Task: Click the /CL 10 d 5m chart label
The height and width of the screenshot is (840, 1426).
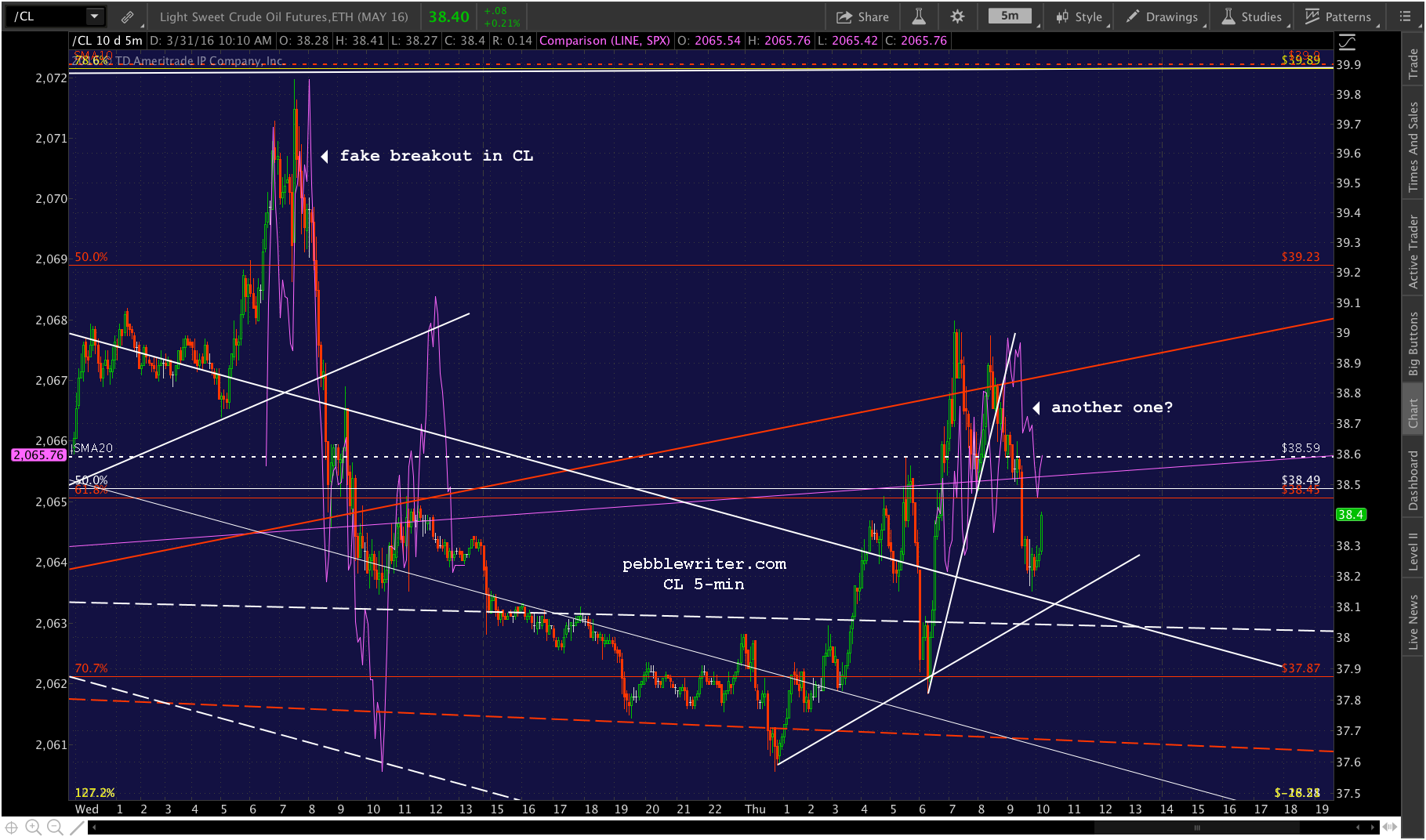Action: (x=107, y=41)
